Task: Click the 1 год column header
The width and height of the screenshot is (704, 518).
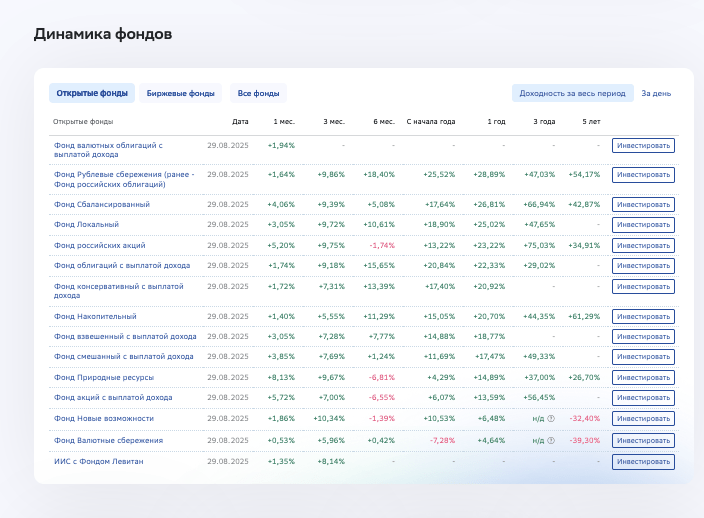Action: tap(496, 121)
